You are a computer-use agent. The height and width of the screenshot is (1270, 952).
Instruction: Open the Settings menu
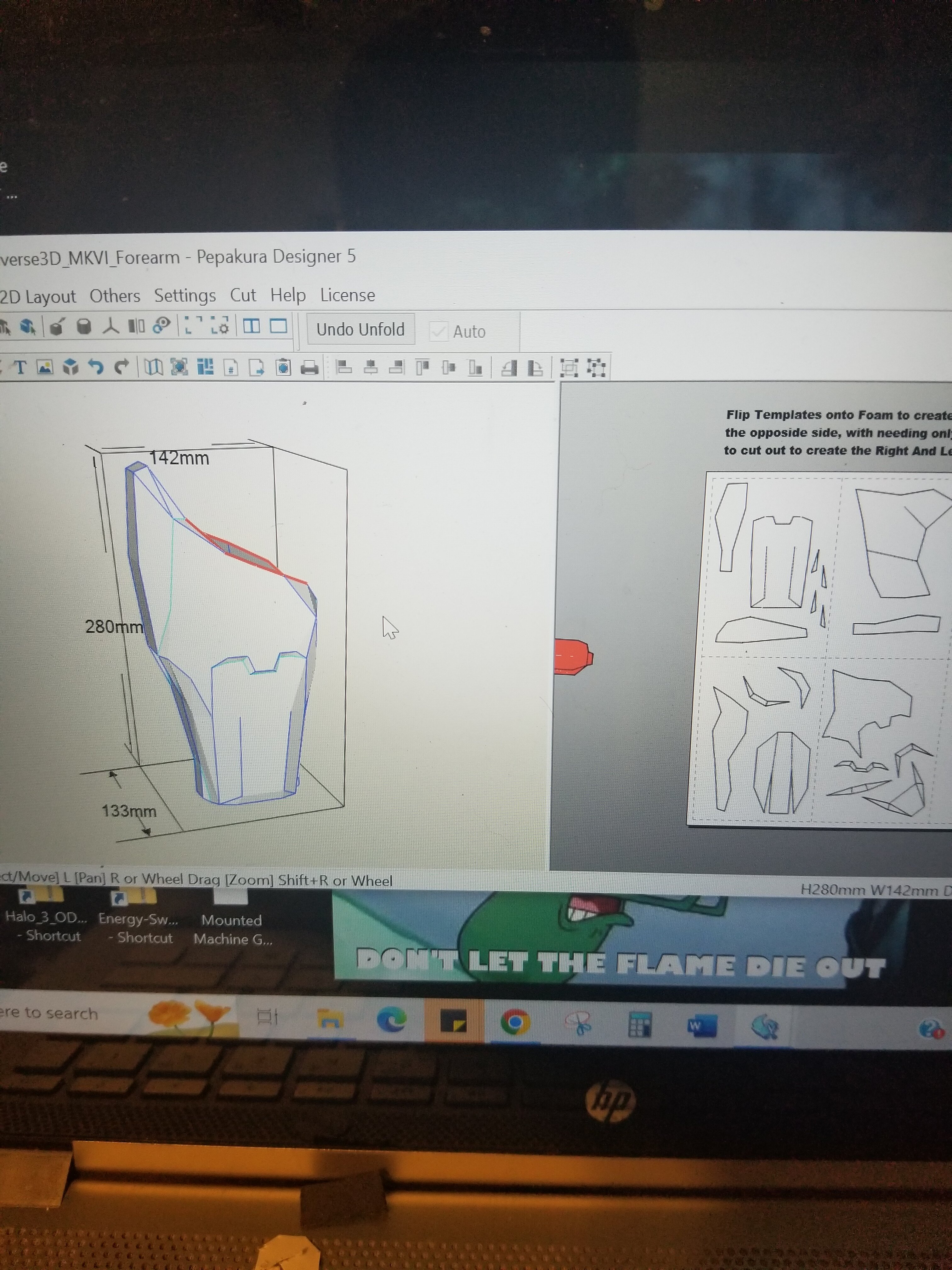point(185,296)
